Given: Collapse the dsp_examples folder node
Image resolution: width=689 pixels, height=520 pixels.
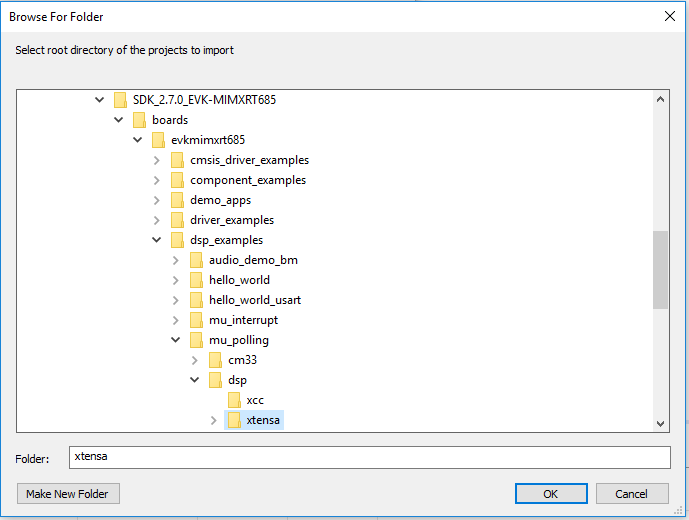Looking at the screenshot, I should click(156, 240).
